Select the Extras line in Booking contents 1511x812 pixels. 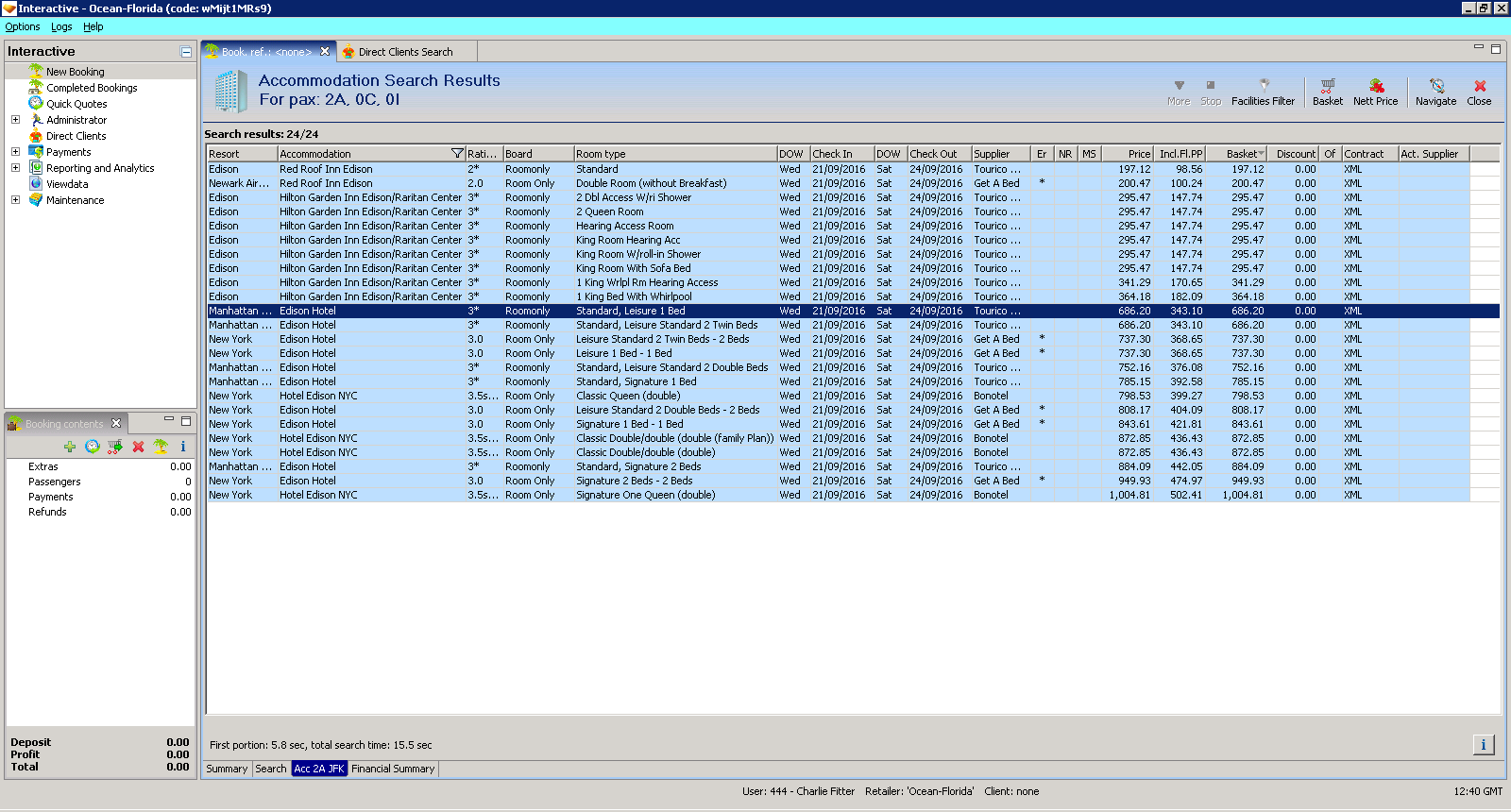point(100,466)
